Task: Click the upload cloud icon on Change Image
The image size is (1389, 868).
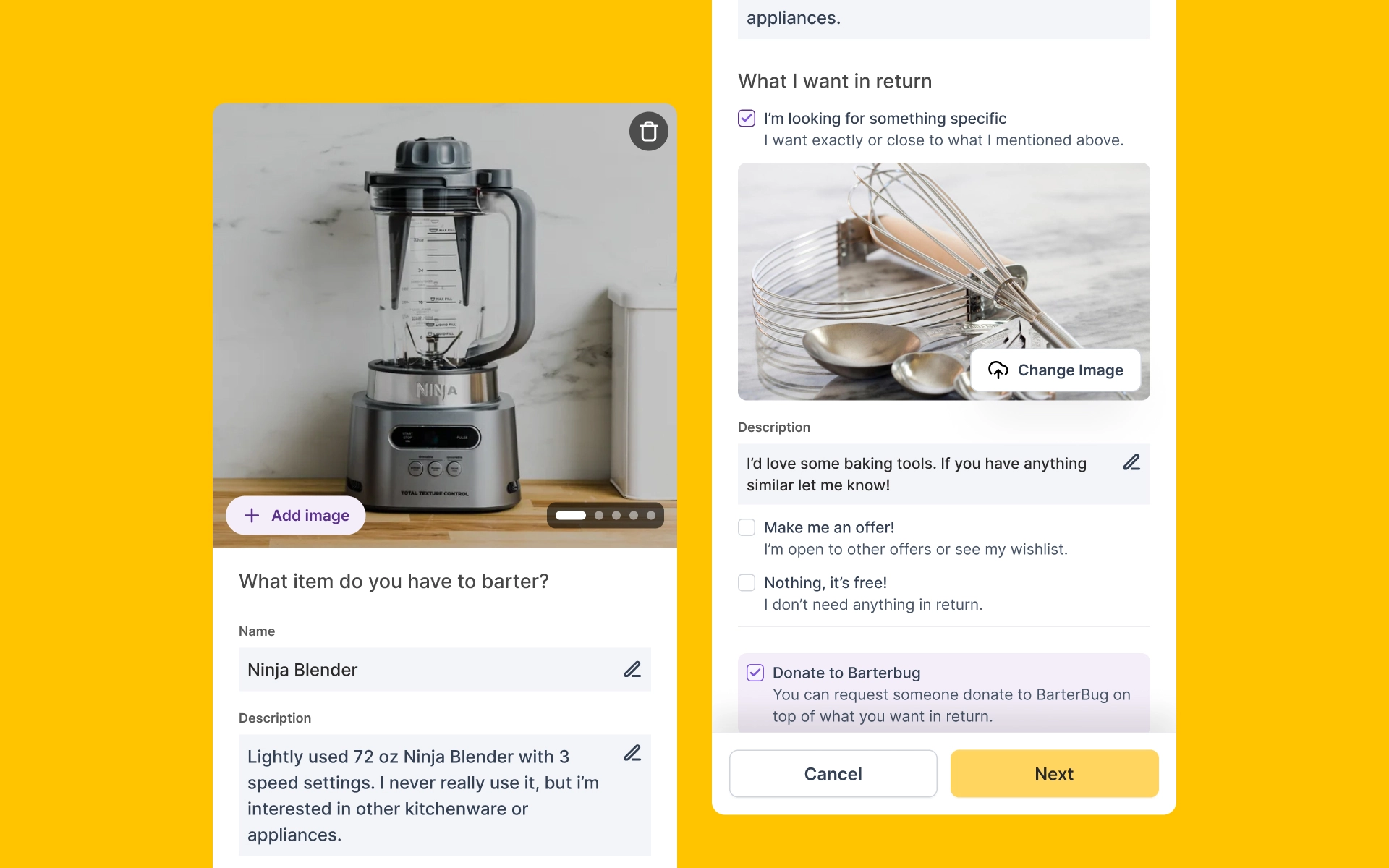Action: click(x=998, y=370)
